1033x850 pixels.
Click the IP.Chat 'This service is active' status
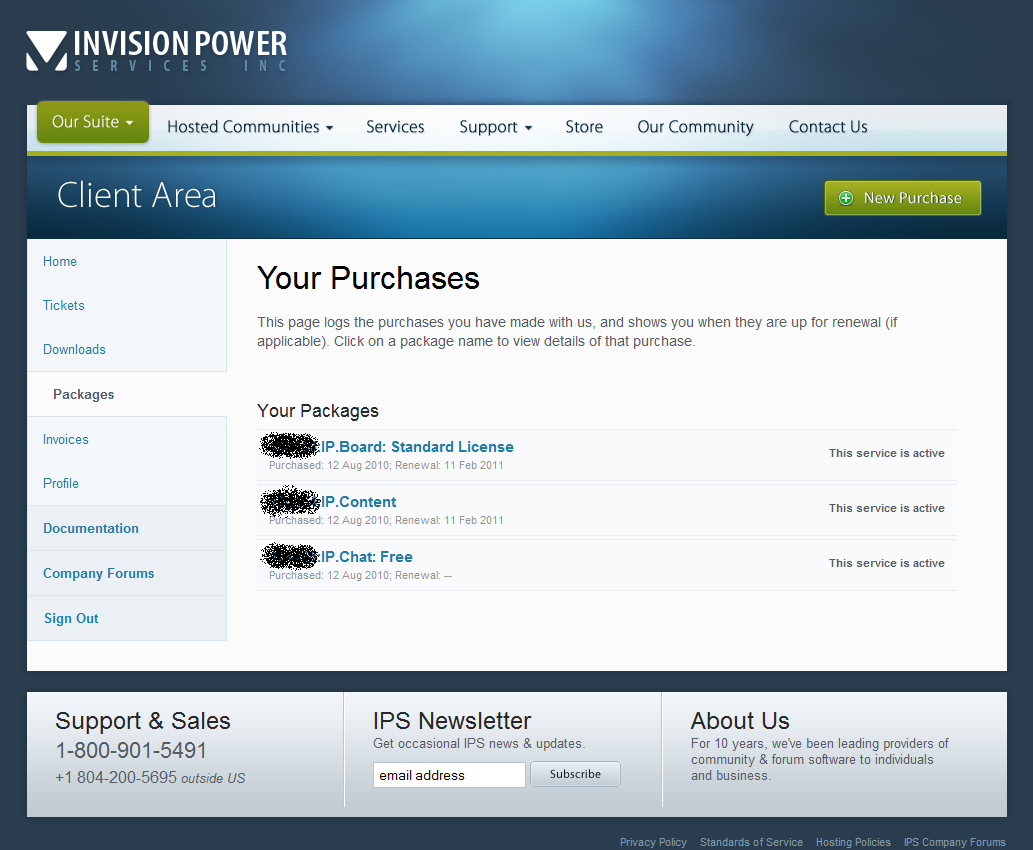(x=887, y=563)
